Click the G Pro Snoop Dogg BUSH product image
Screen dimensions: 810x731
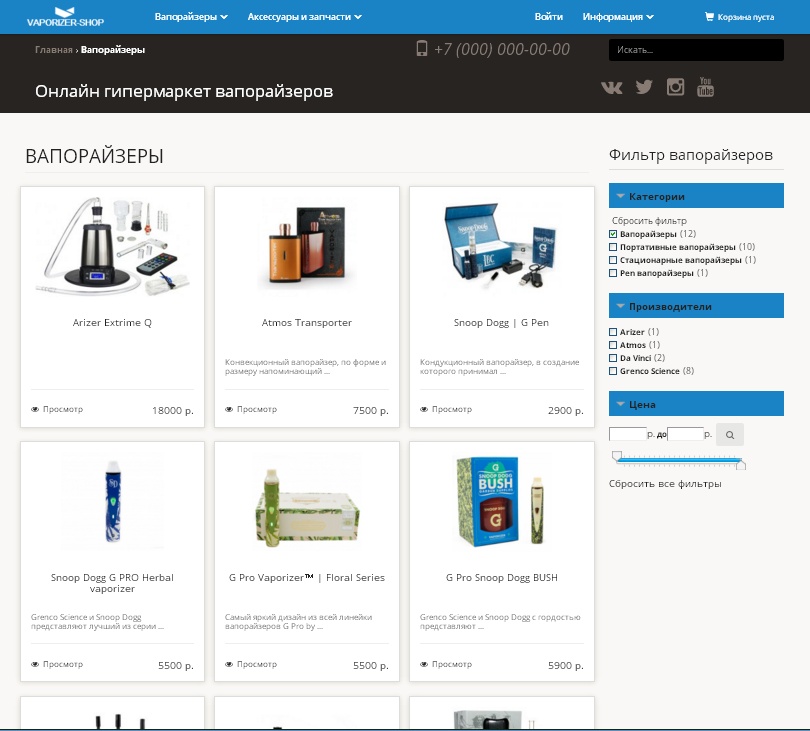pyautogui.click(x=502, y=501)
